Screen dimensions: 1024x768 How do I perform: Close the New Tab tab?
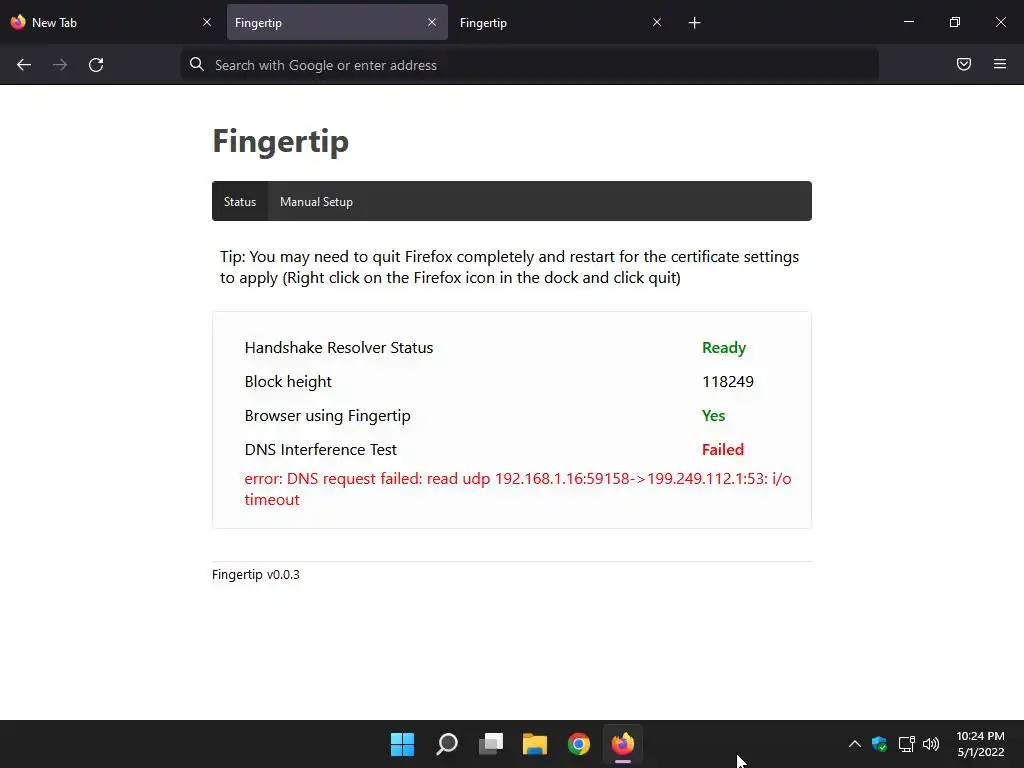(x=207, y=22)
